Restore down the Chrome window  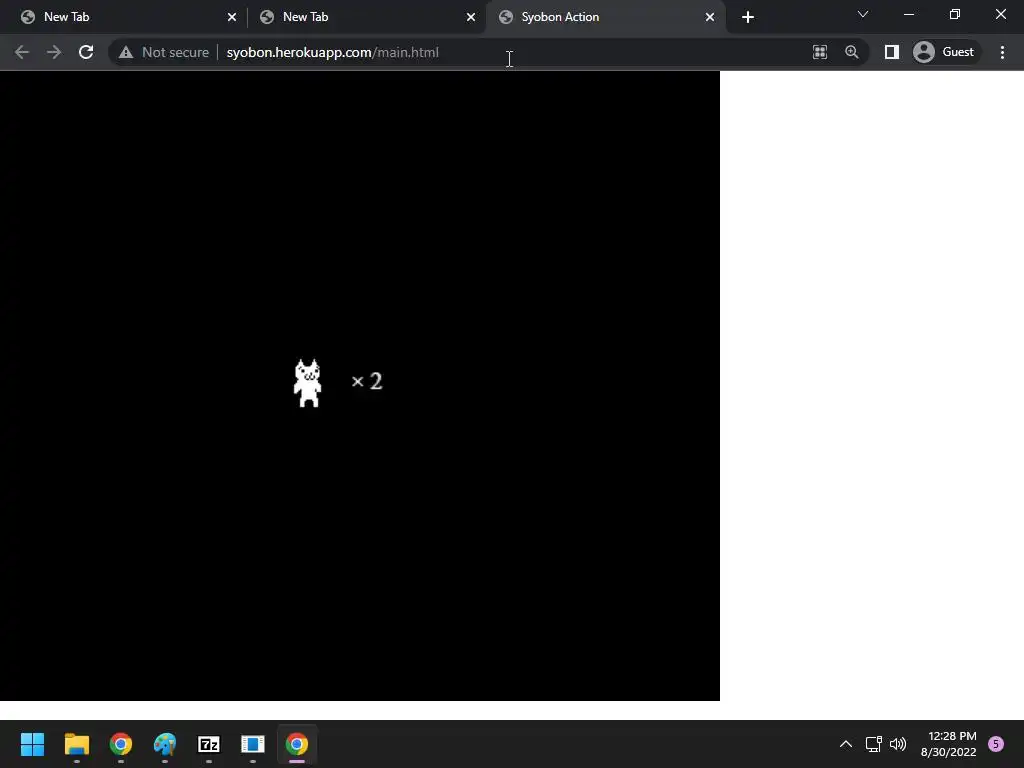click(955, 14)
